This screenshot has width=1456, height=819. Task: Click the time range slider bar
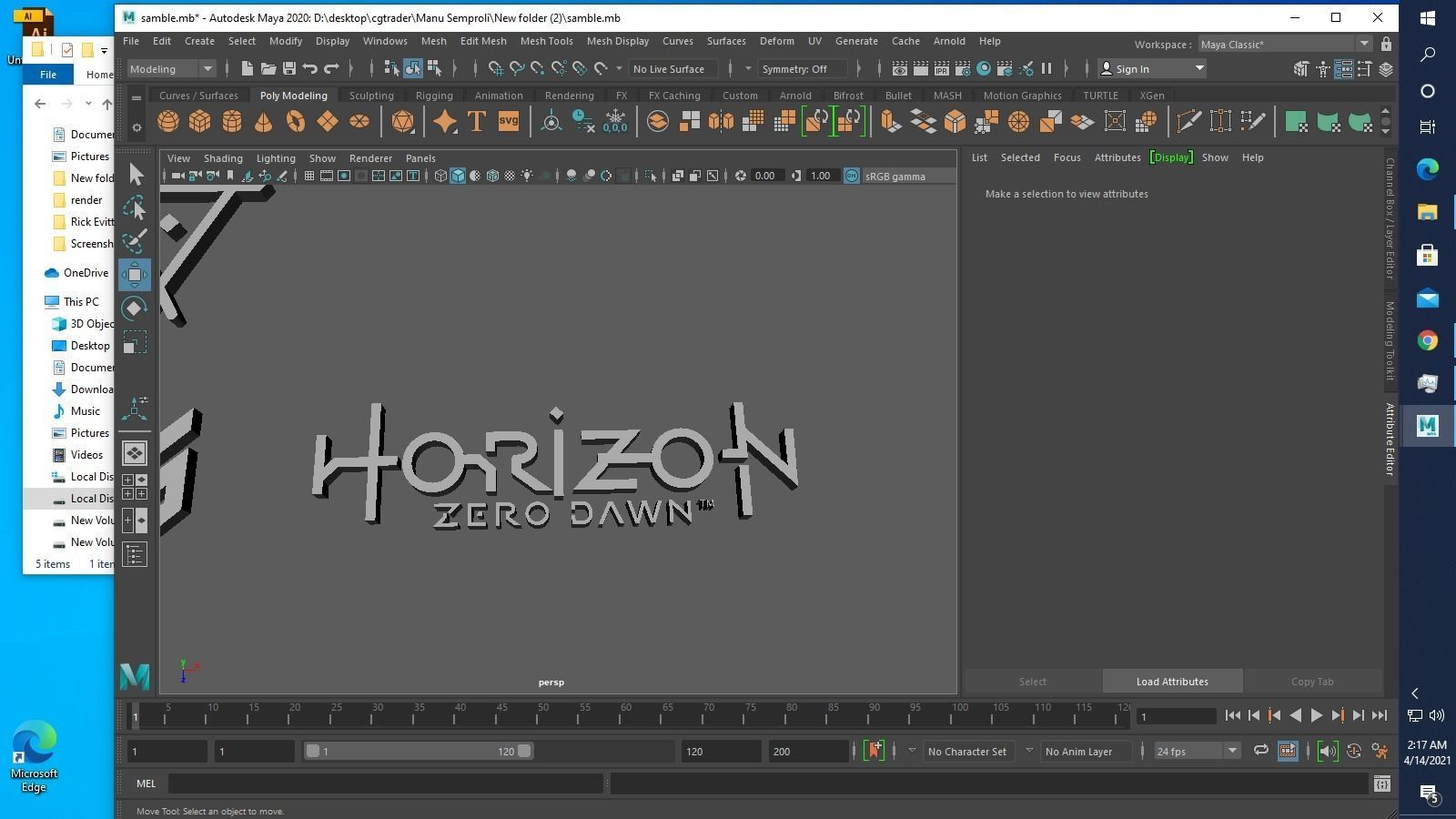pos(419,751)
